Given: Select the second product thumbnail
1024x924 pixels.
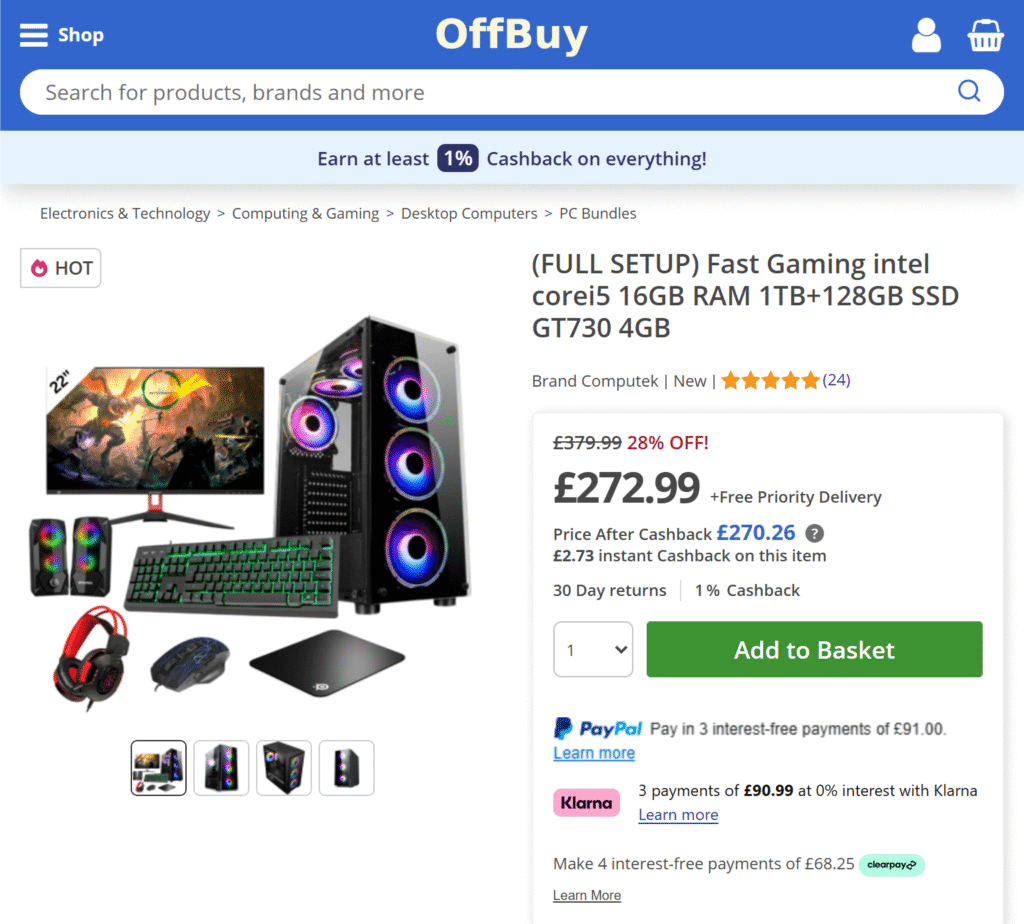Looking at the screenshot, I should click(x=221, y=768).
